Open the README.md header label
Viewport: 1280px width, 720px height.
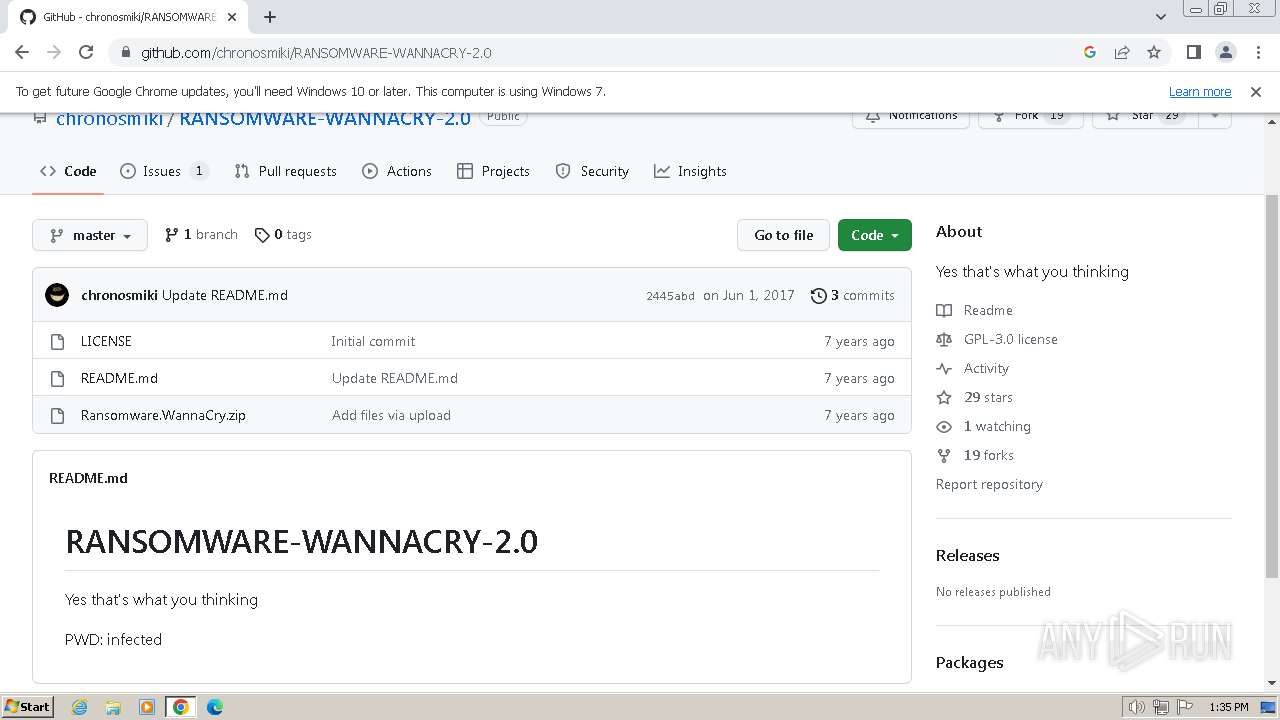pos(88,478)
